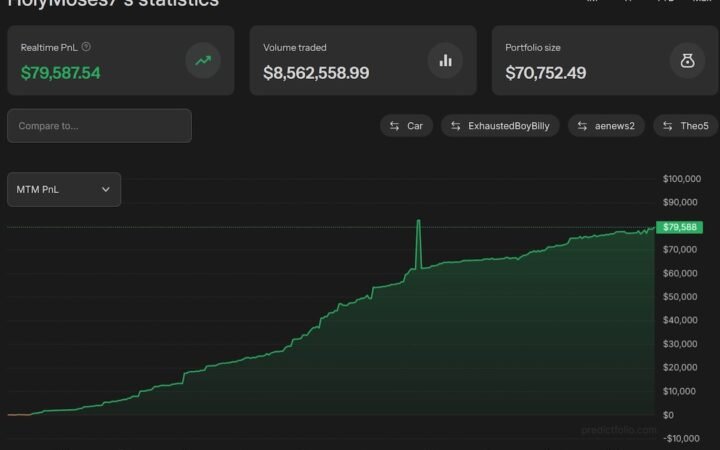
Task: Open the MTM PnL dropdown
Action: [x=64, y=189]
